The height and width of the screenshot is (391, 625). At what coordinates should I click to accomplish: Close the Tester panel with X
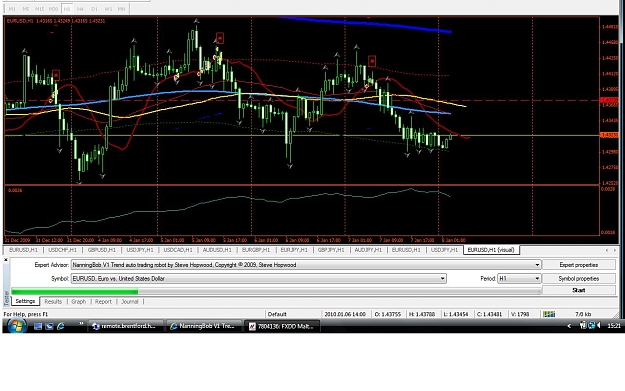[x=6, y=260]
